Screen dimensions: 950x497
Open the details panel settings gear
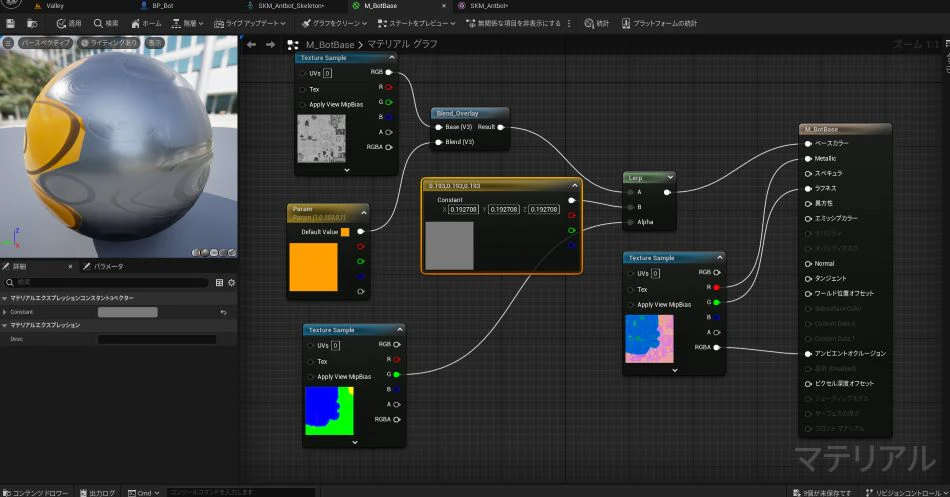pyautogui.click(x=231, y=282)
